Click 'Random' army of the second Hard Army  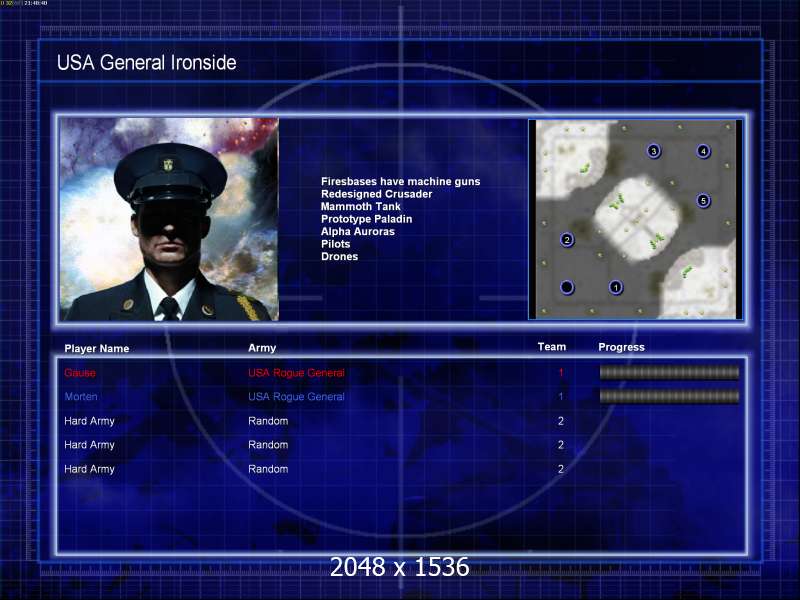pos(268,445)
